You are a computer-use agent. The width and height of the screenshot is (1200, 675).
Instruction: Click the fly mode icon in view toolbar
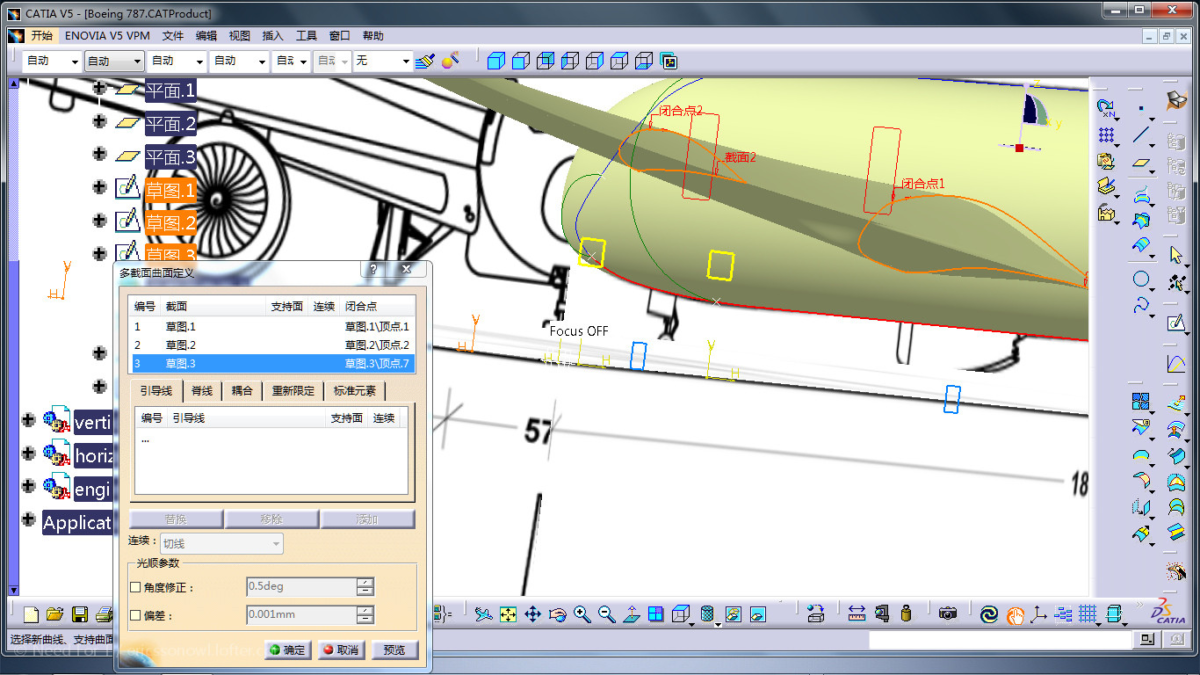pos(484,614)
